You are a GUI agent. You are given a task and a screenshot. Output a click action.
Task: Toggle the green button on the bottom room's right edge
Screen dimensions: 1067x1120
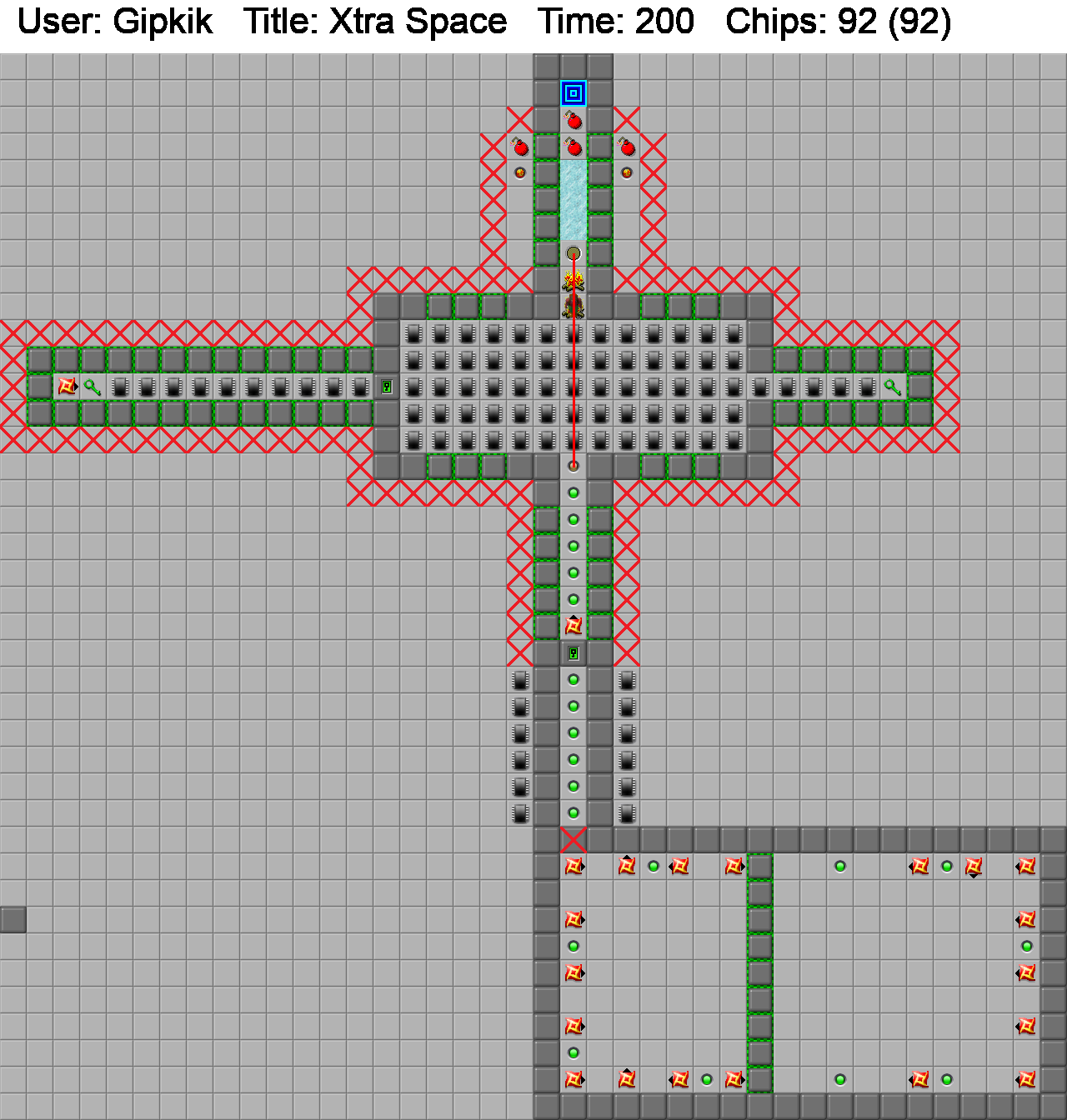click(1026, 947)
